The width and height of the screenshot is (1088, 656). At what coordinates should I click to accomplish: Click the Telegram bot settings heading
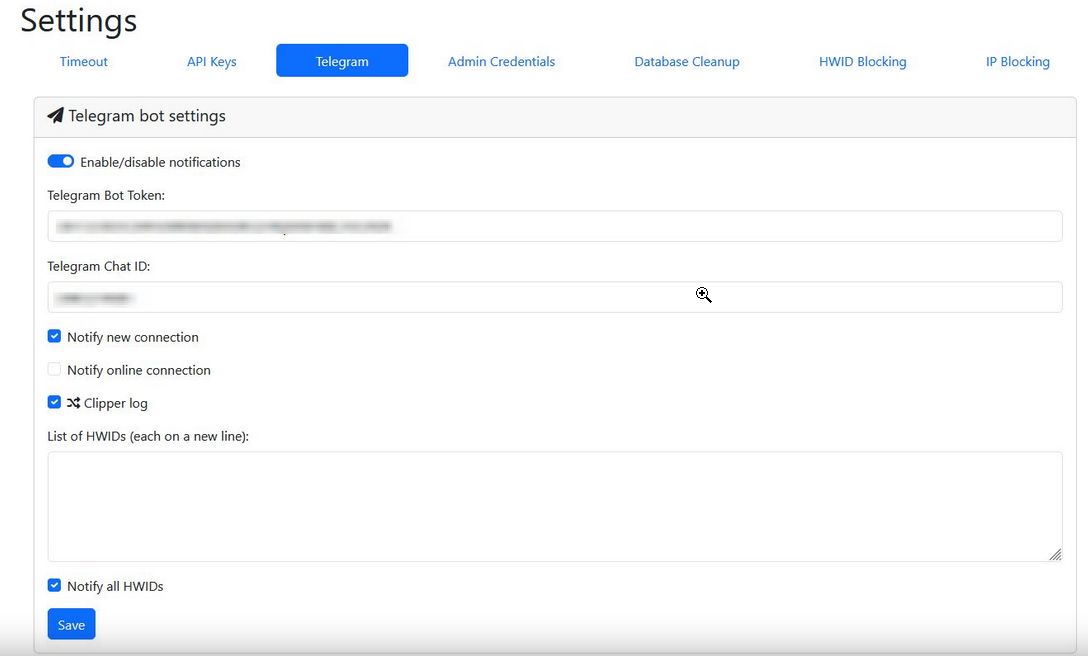146,116
